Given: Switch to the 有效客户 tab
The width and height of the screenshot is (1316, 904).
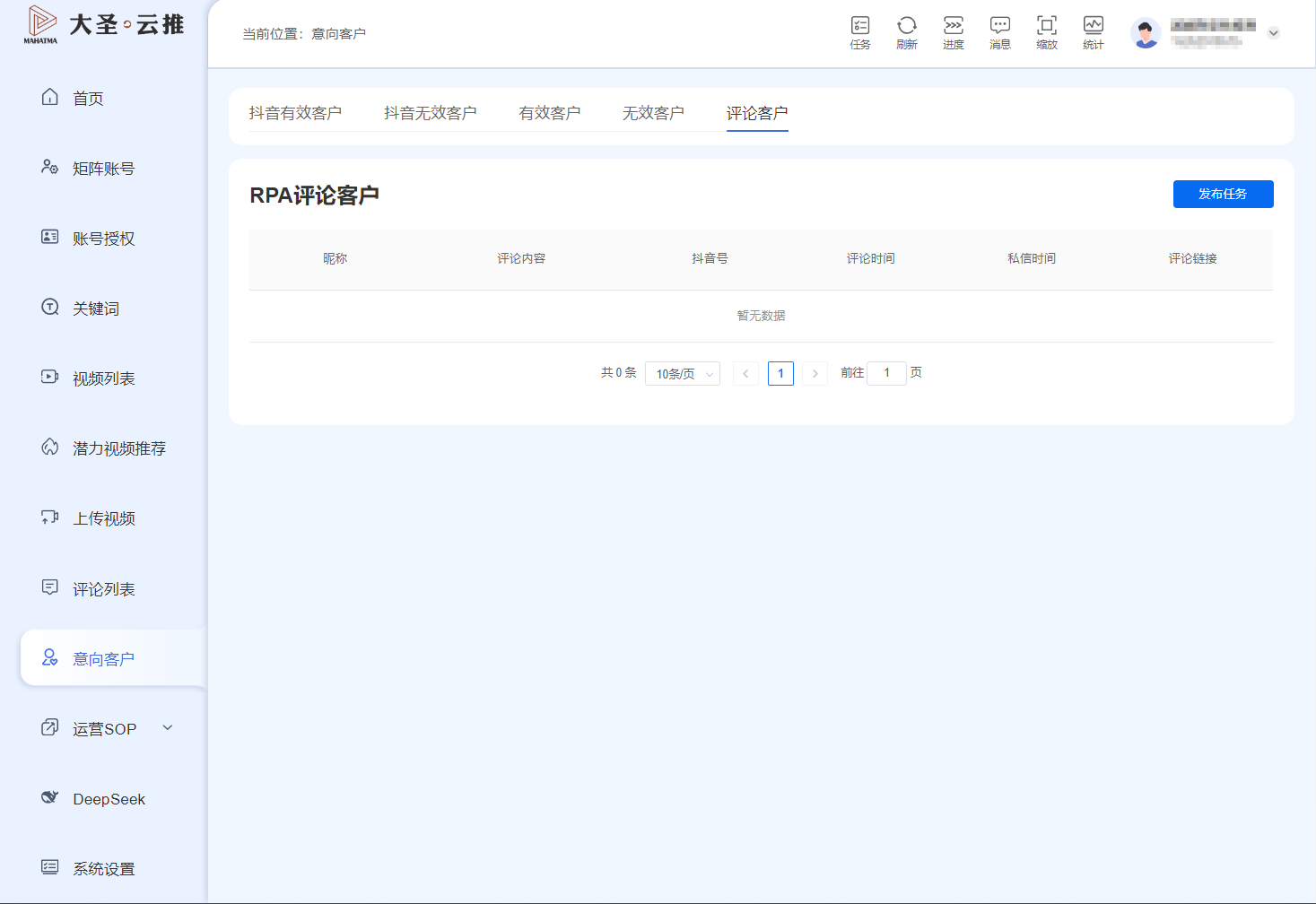Looking at the screenshot, I should pyautogui.click(x=550, y=113).
